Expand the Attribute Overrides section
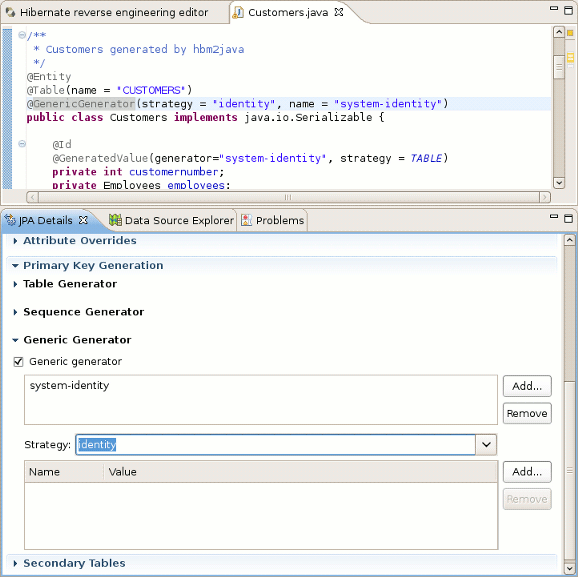578x577 pixels. click(15, 241)
